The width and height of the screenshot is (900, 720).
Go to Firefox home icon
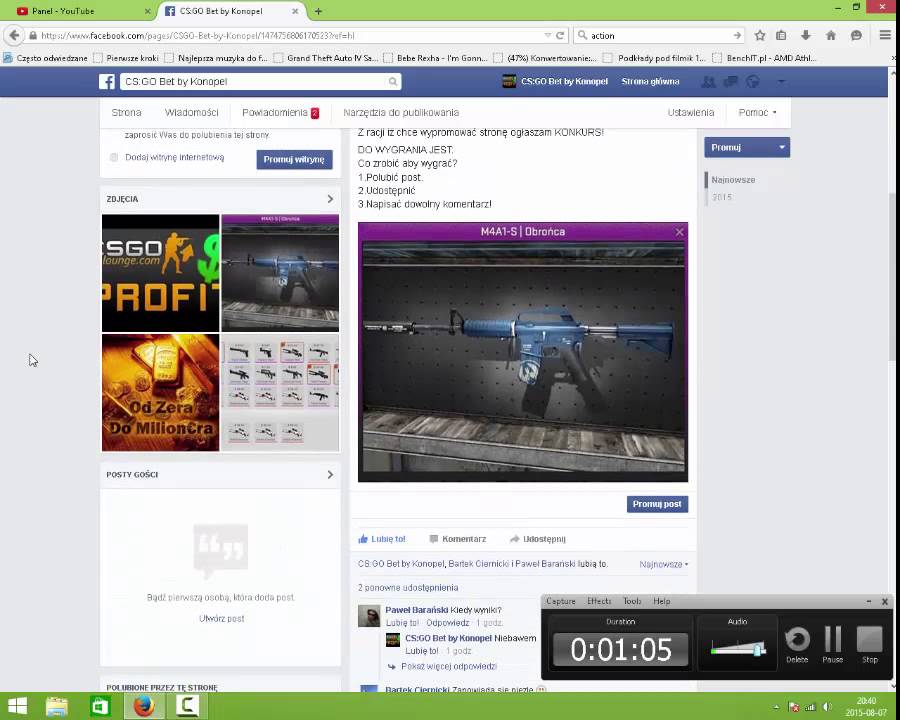[x=831, y=36]
